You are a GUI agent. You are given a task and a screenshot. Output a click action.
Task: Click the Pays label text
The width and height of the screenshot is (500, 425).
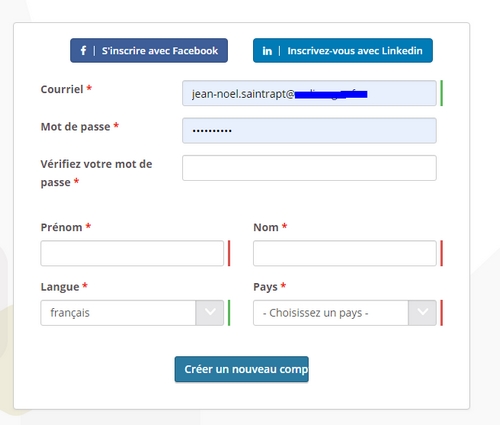pos(265,287)
